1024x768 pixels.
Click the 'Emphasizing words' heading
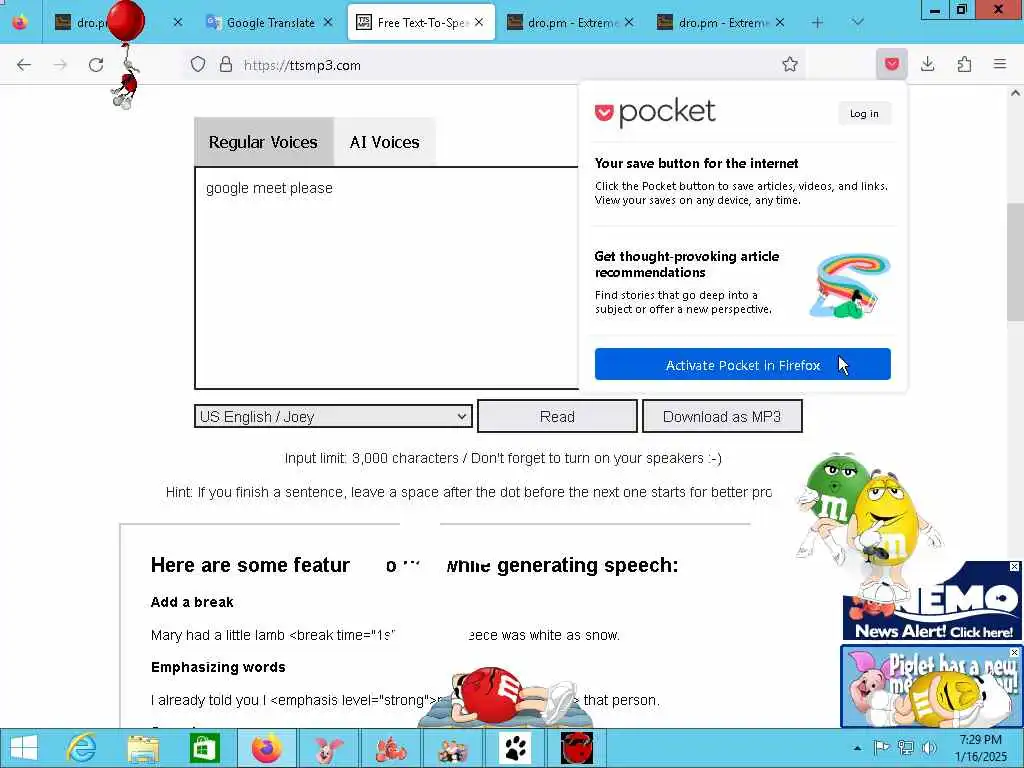tap(218, 667)
